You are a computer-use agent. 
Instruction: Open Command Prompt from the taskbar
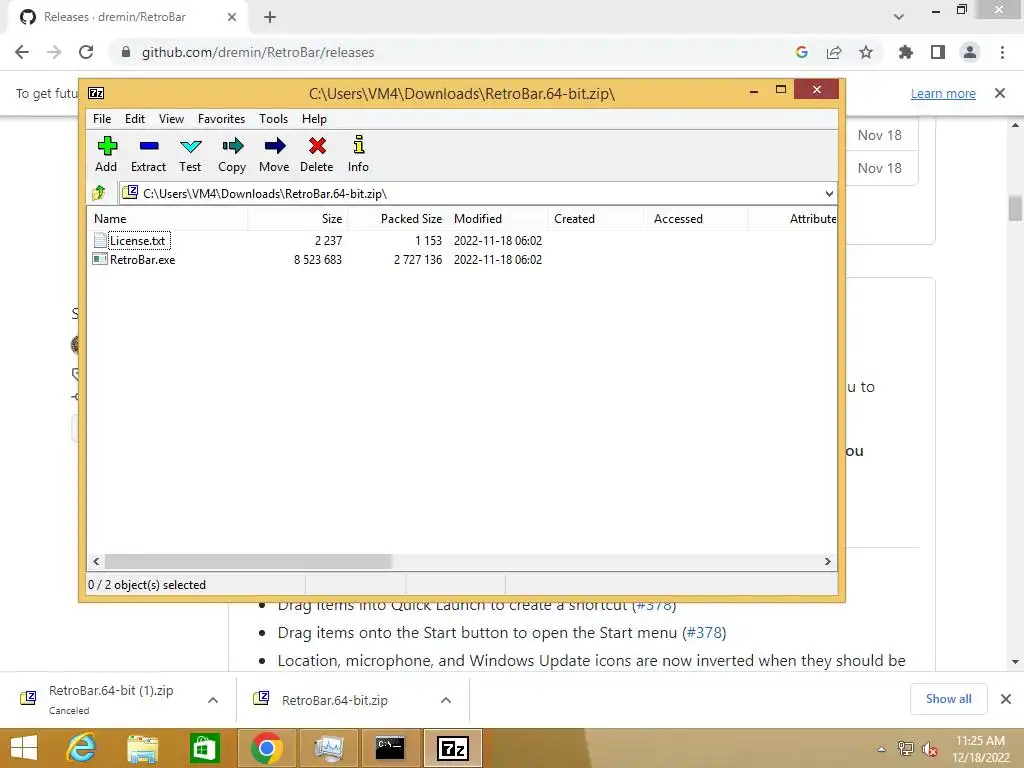[390, 748]
